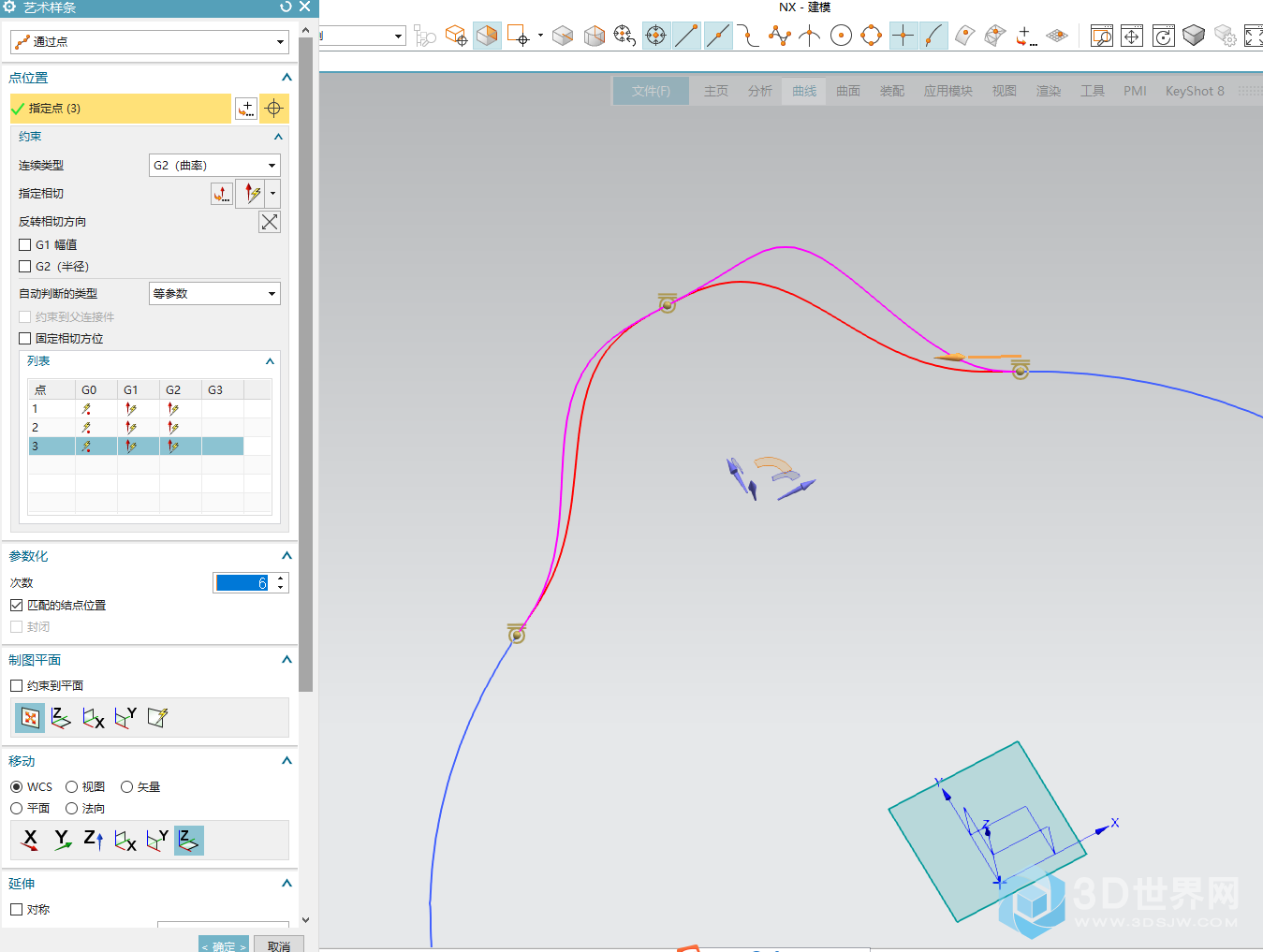The image size is (1263, 952).
Task: Click the point dialog icon beside 指定点
Action: (245, 109)
